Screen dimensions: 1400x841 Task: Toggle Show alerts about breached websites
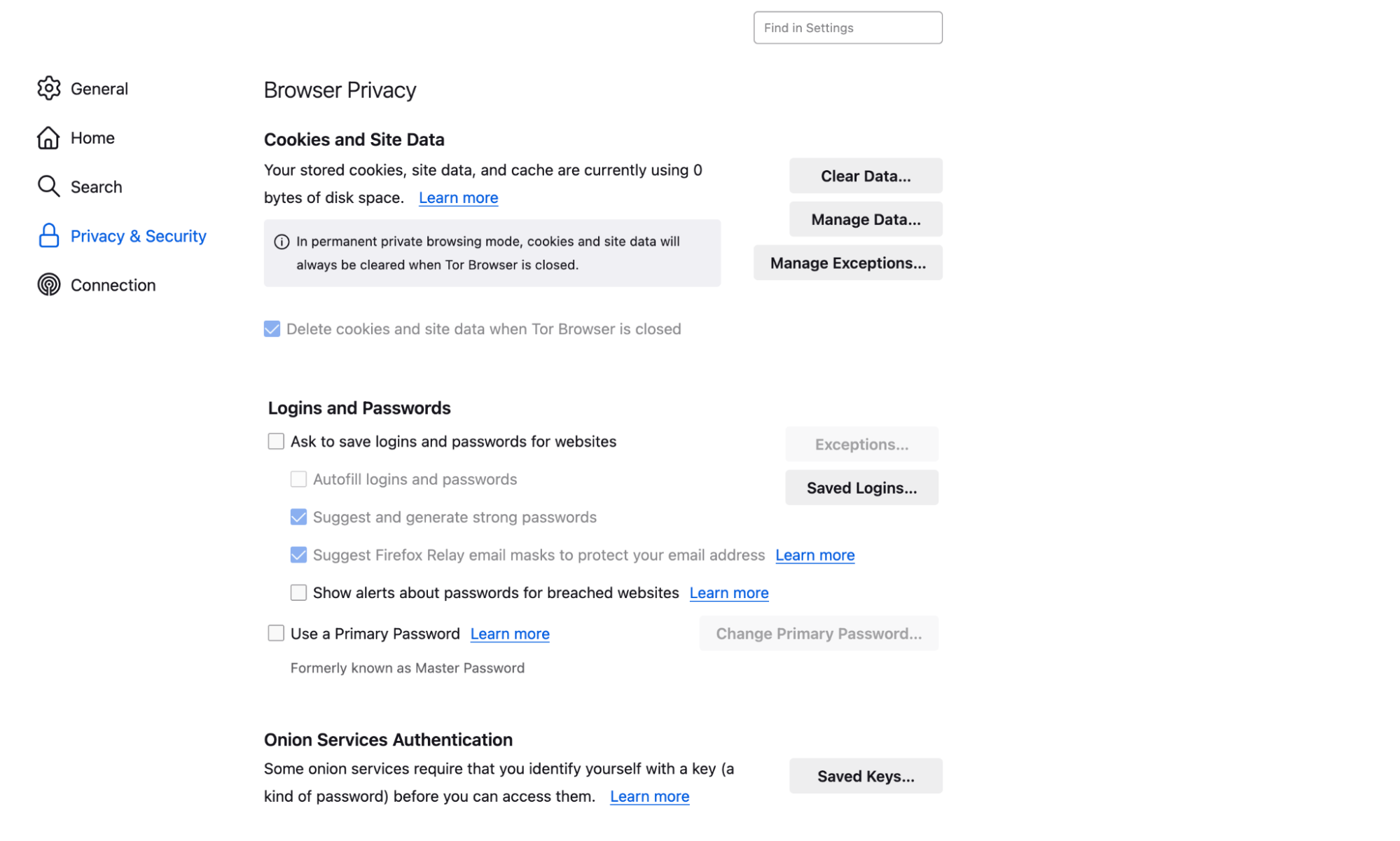coord(298,592)
